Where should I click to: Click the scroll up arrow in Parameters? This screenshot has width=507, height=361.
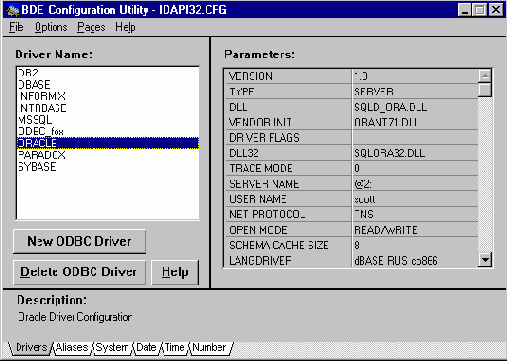485,76
